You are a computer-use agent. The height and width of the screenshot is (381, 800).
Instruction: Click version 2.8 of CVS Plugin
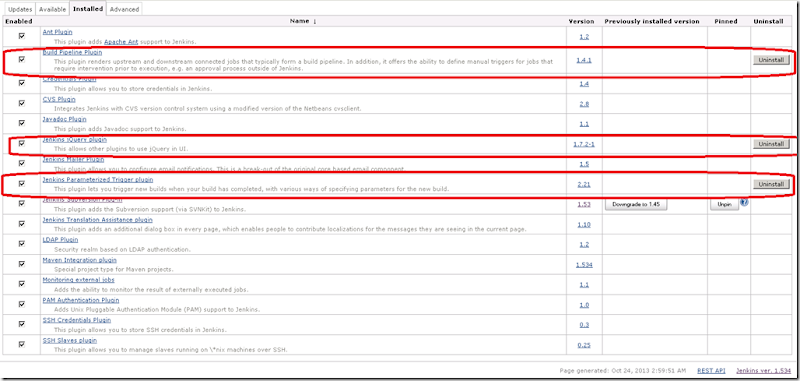pyautogui.click(x=584, y=104)
